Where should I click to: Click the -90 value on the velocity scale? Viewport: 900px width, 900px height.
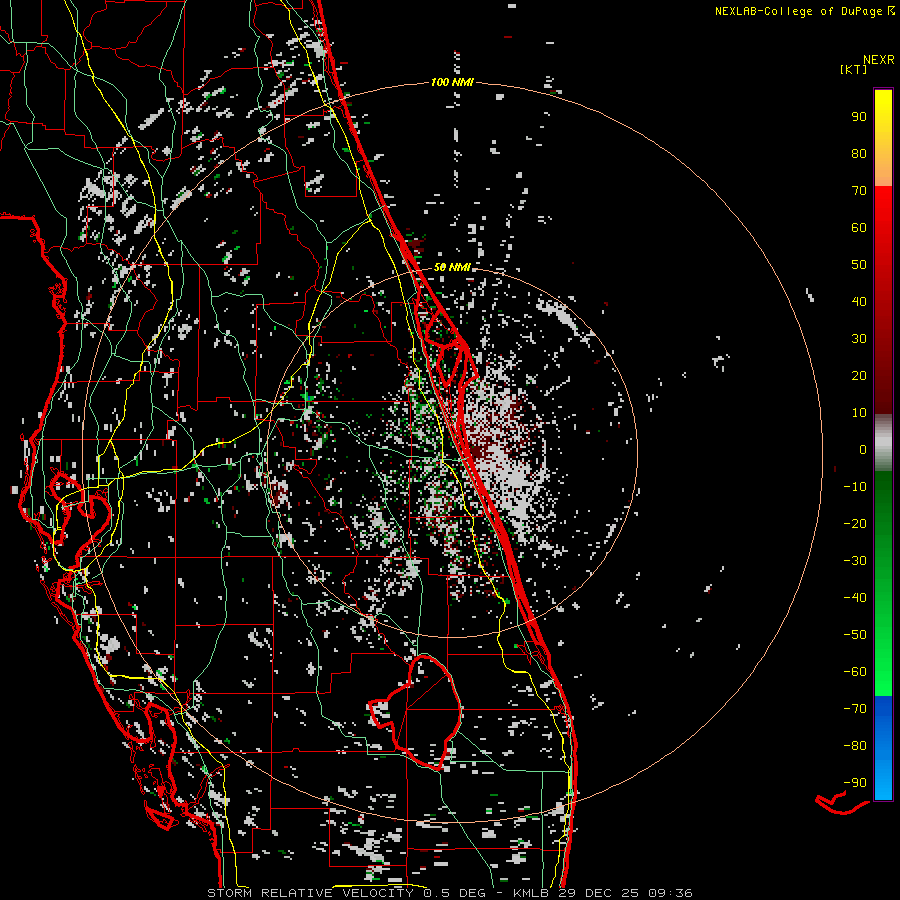tap(853, 783)
